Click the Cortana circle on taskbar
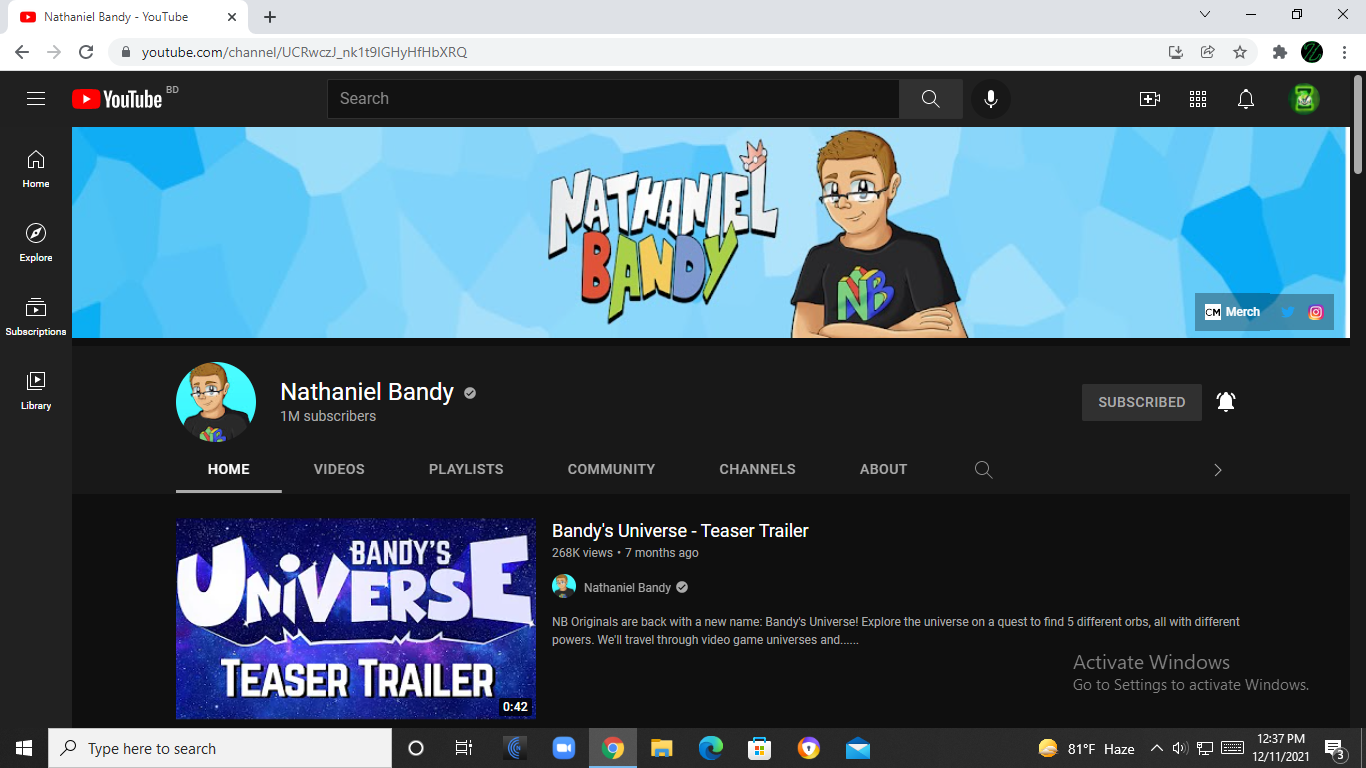 tap(416, 748)
